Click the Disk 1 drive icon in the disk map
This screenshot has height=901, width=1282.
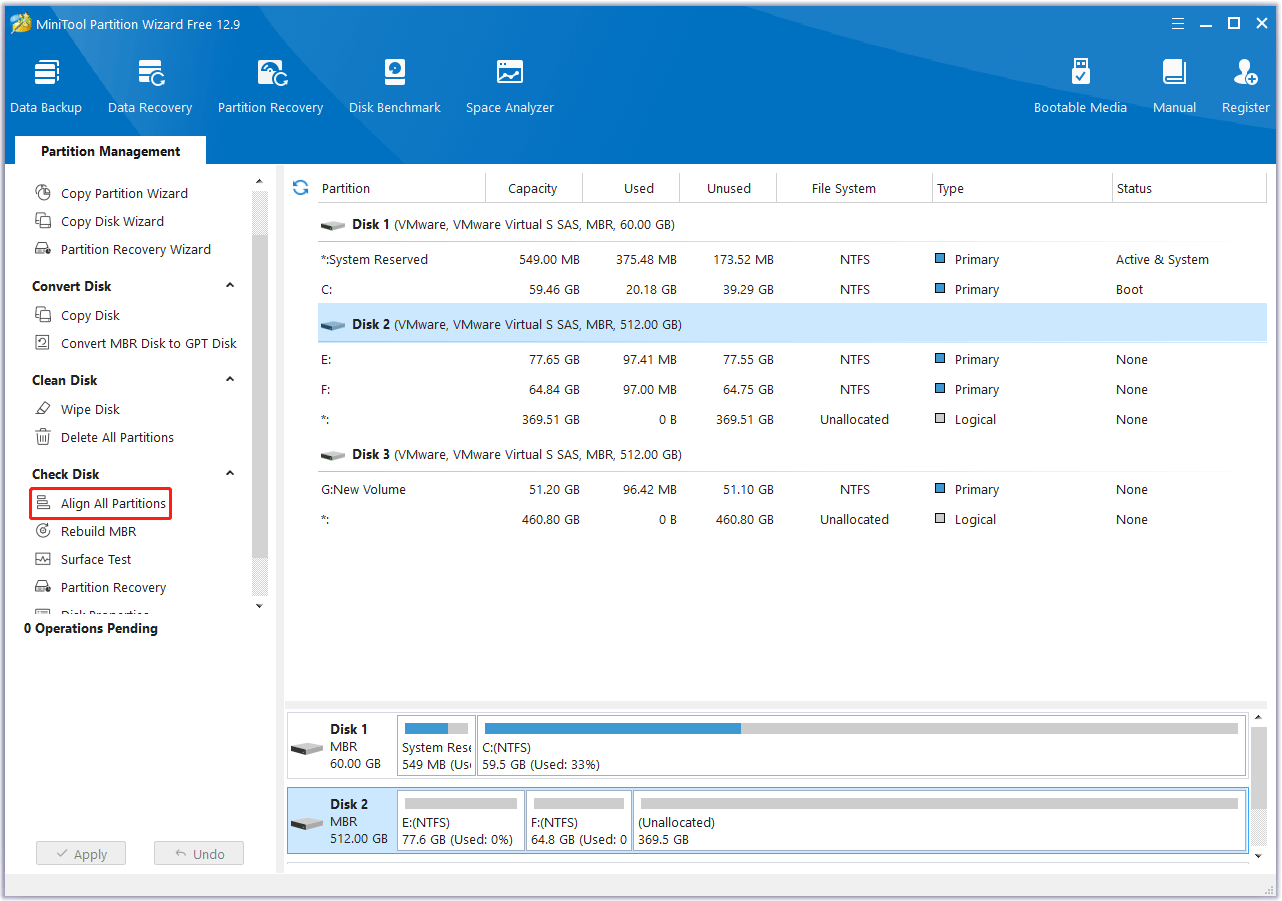click(x=307, y=748)
